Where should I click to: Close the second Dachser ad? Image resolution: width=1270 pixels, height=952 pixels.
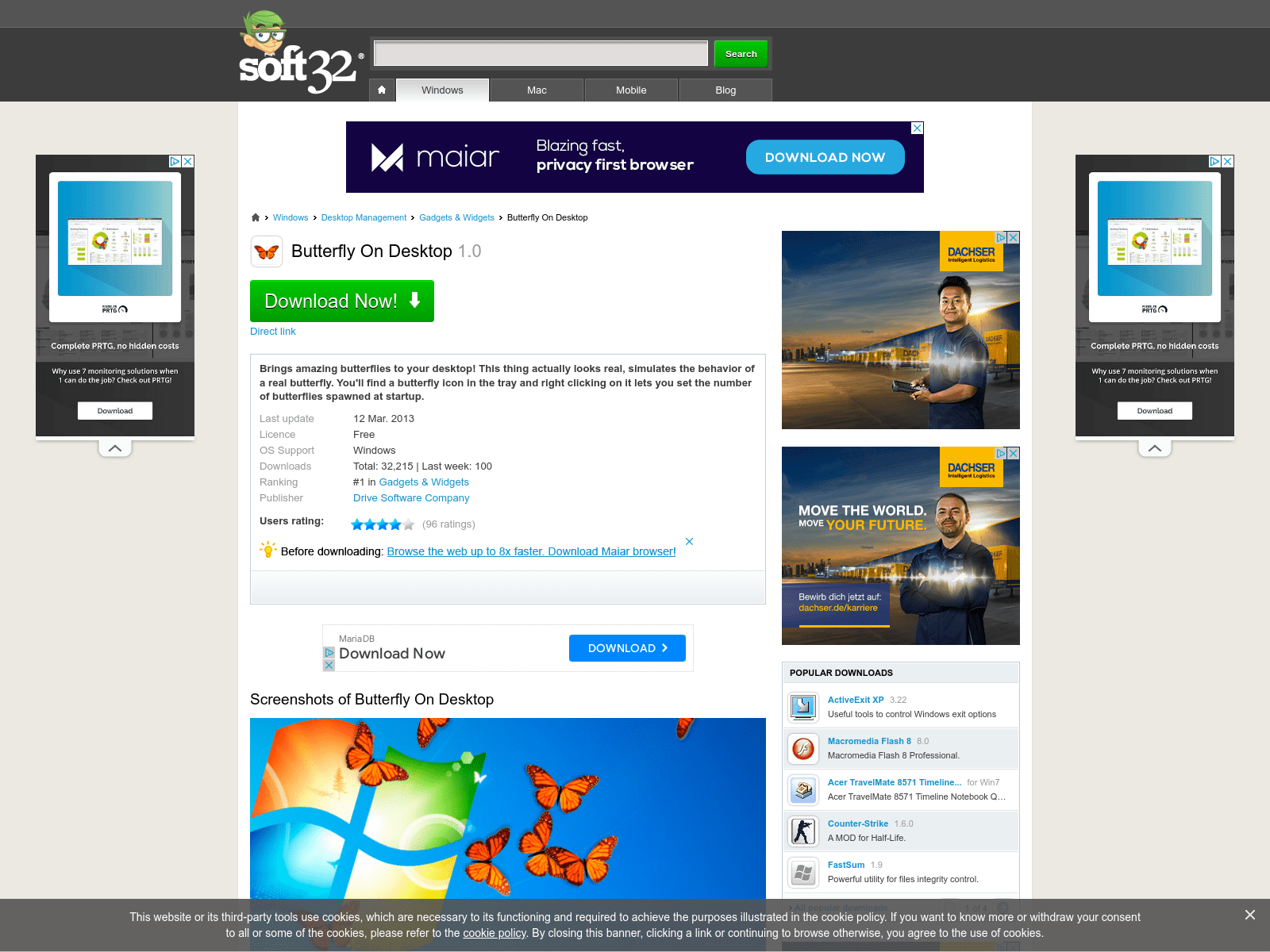[x=1014, y=453]
